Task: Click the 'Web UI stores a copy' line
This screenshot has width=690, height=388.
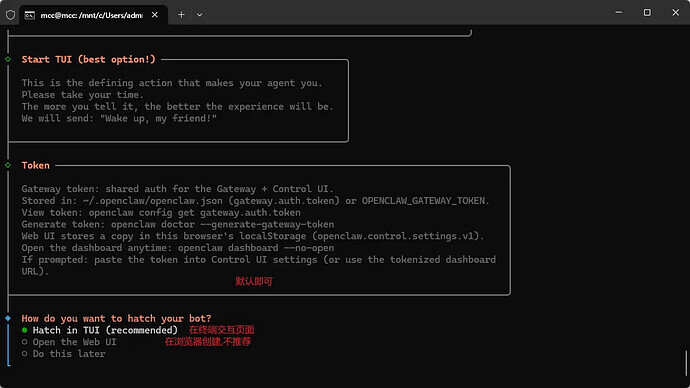Action: pos(253,236)
